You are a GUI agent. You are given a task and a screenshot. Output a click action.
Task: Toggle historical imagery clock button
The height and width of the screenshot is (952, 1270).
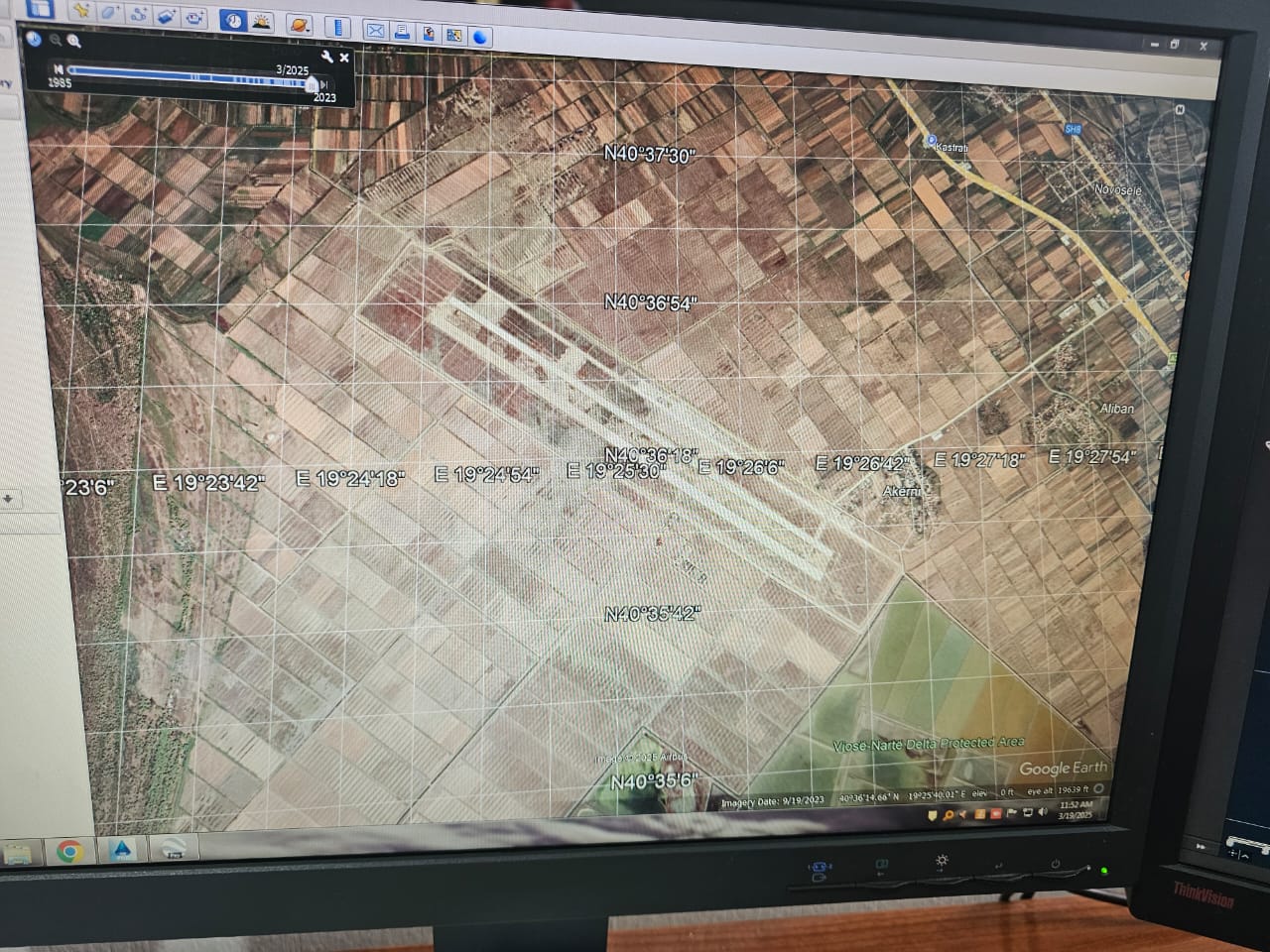pyautogui.click(x=232, y=21)
